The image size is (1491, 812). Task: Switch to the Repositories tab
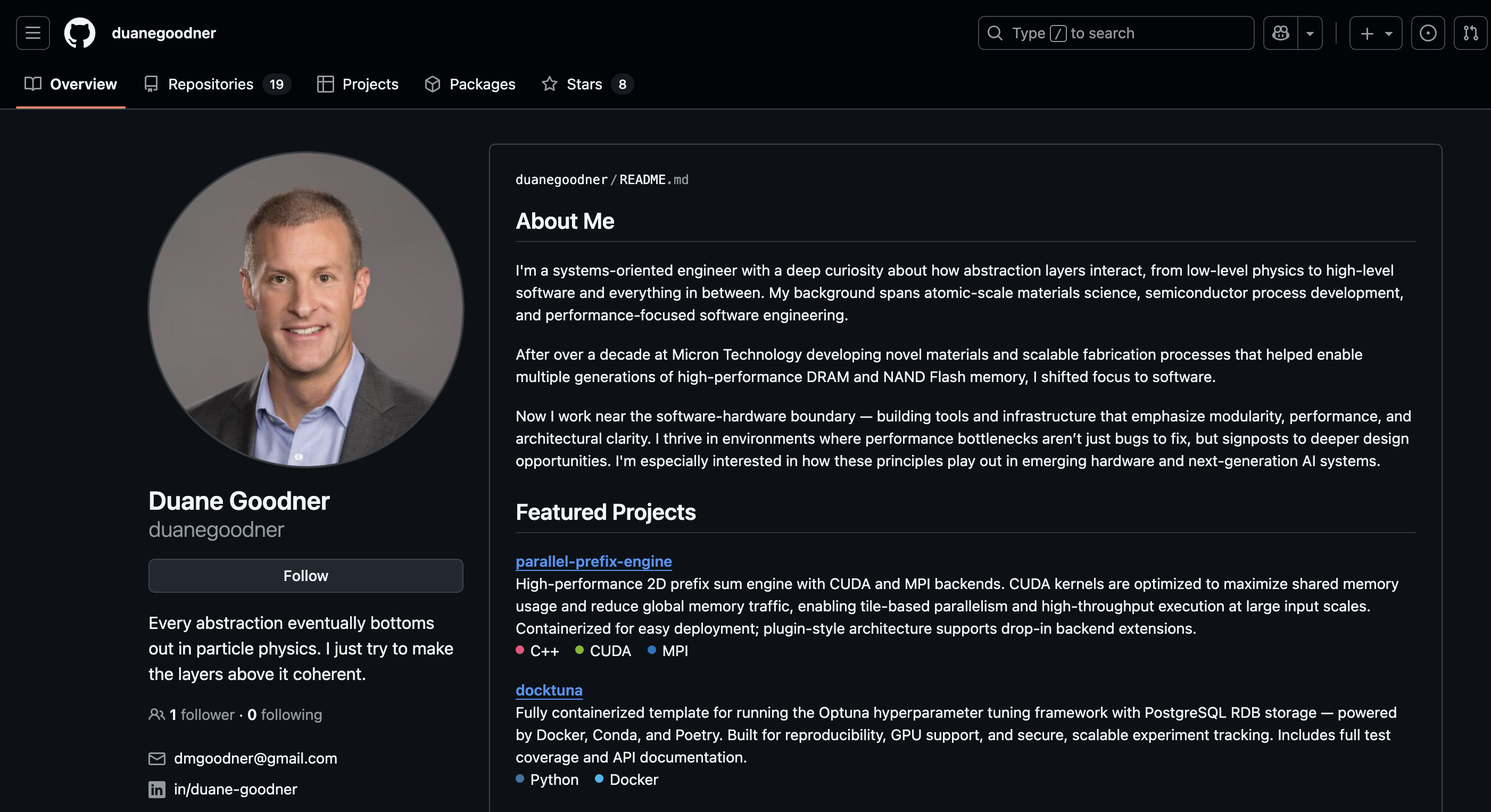(211, 84)
